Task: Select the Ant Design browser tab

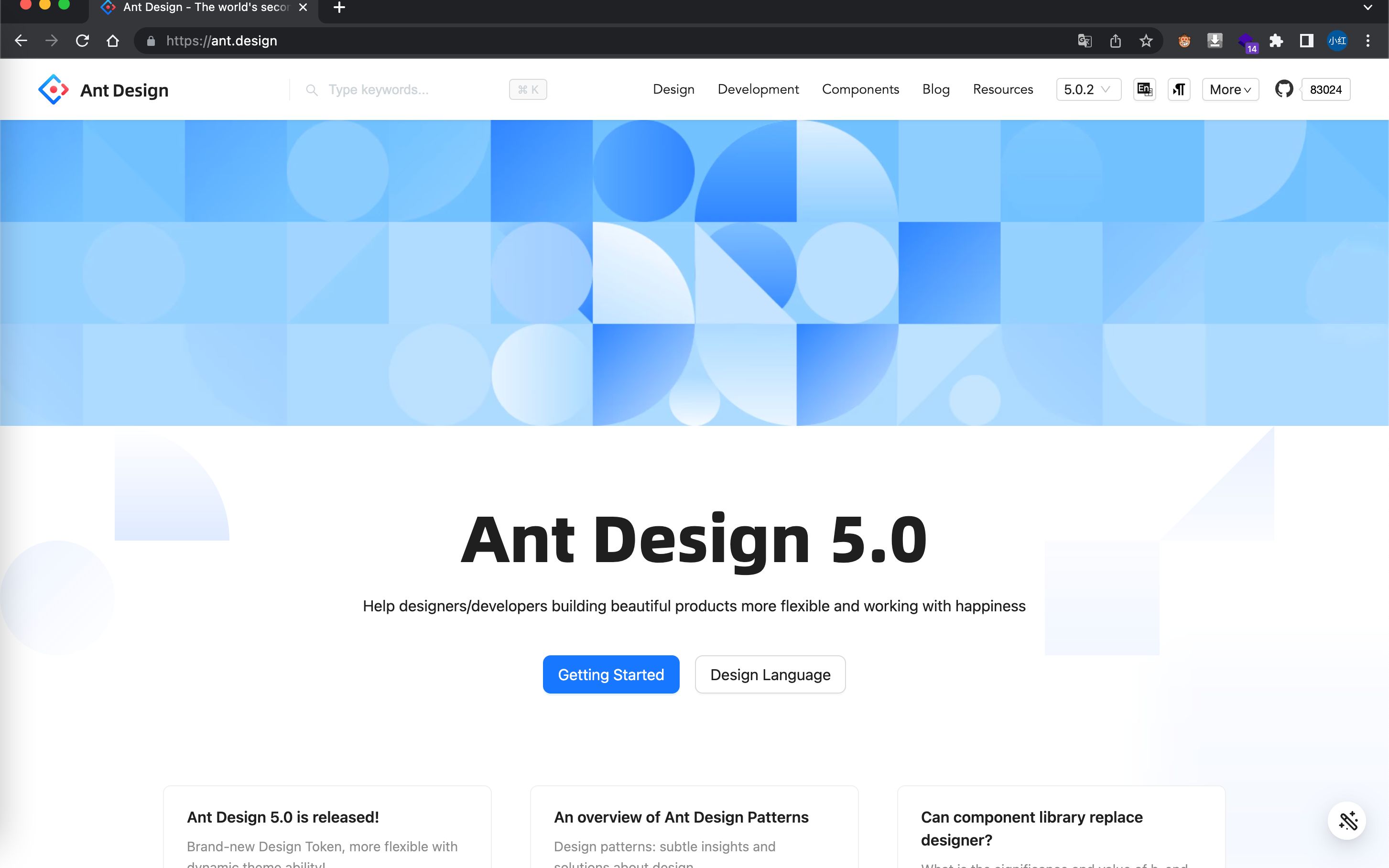Action: (x=204, y=8)
